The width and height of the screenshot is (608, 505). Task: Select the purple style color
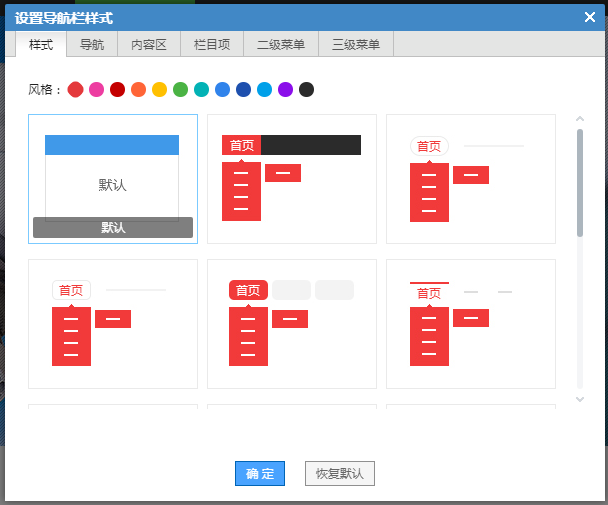click(285, 90)
